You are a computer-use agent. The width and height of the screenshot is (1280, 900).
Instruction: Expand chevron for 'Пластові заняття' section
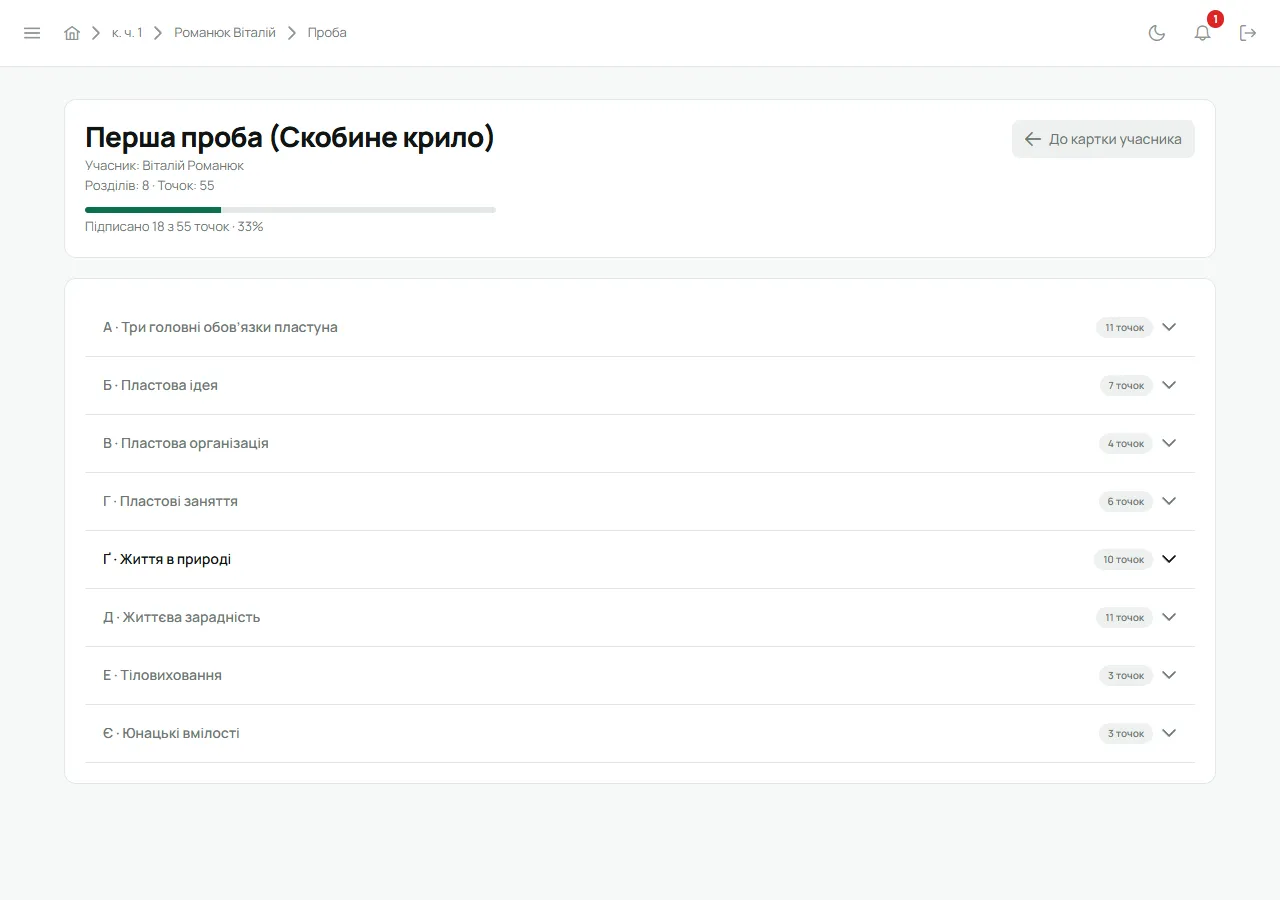pos(1169,501)
